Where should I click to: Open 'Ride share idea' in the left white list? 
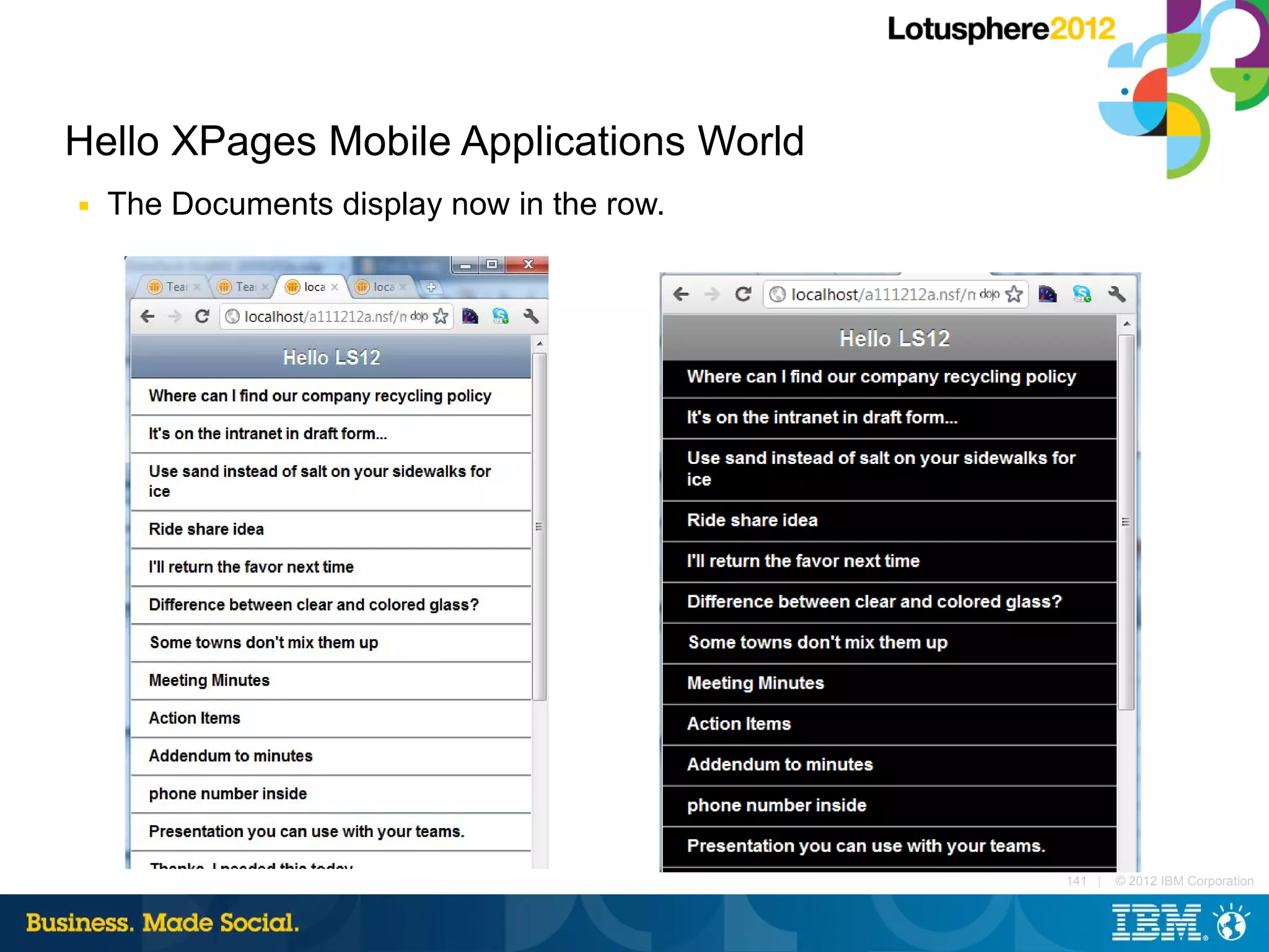click(331, 530)
